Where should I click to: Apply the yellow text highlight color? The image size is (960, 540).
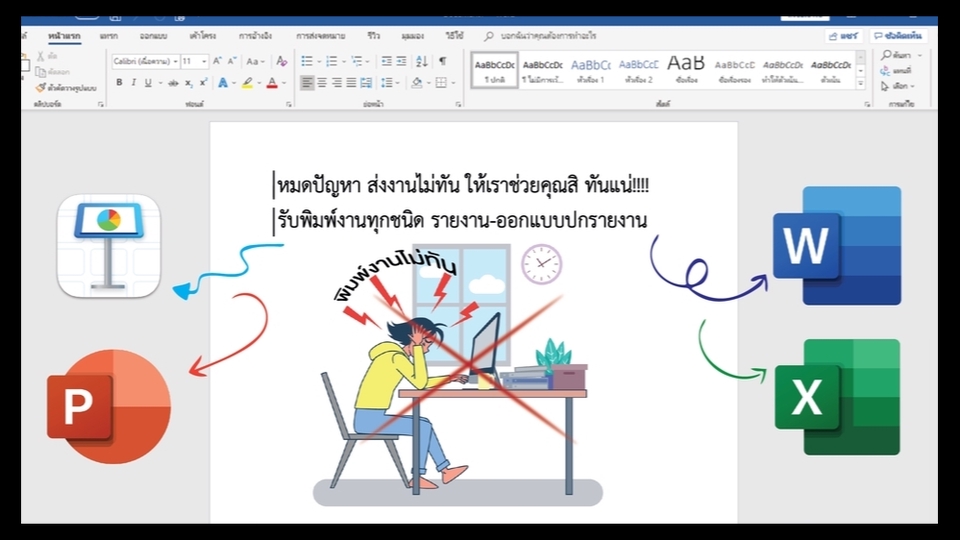pos(247,83)
